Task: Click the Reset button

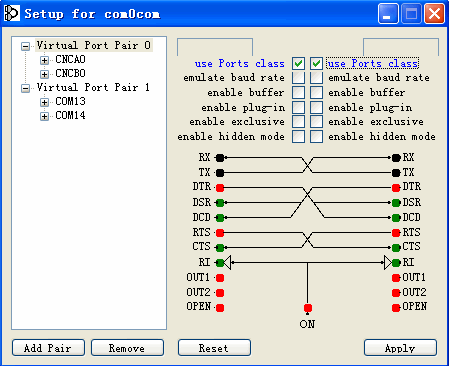Action: point(214,348)
